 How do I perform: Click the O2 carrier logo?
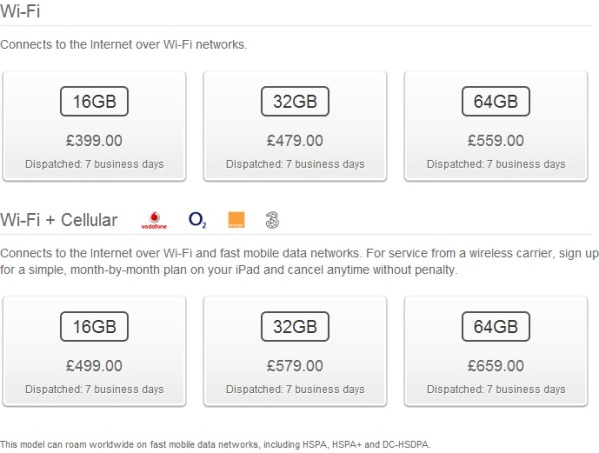coord(198,220)
